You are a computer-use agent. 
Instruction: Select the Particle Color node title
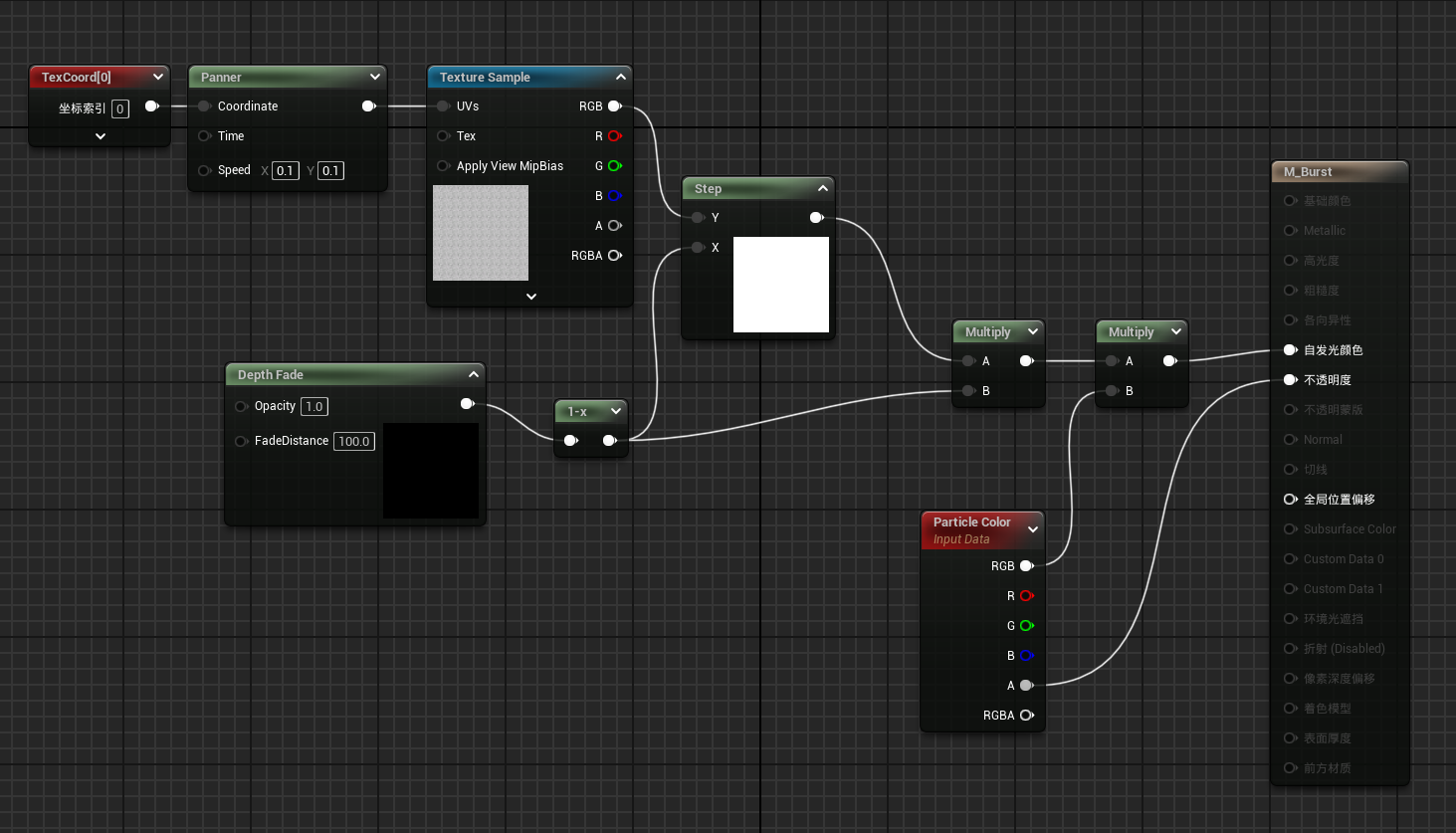click(971, 521)
